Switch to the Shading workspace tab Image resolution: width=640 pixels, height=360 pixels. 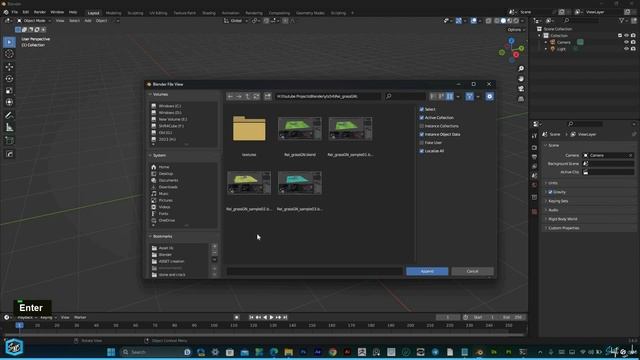tap(209, 13)
